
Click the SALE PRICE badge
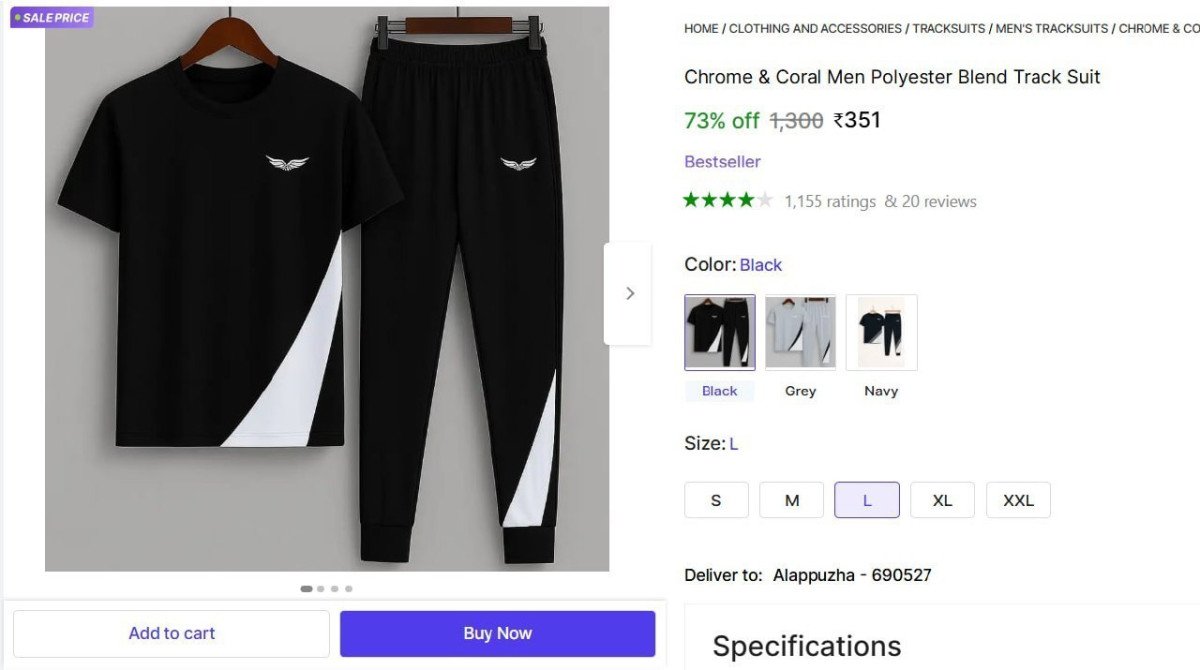51,17
